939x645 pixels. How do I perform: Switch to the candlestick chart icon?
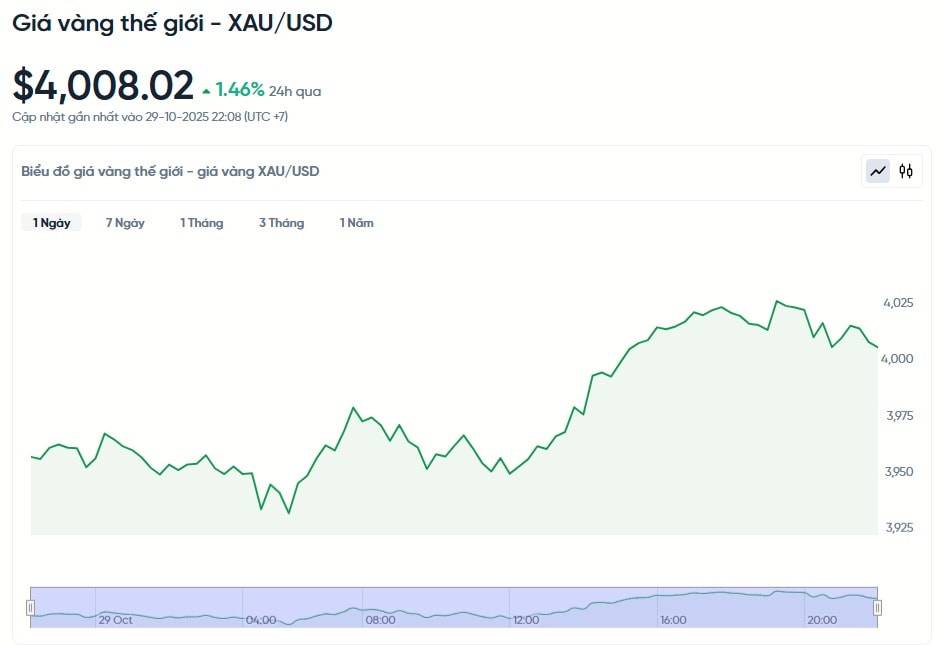coord(906,171)
